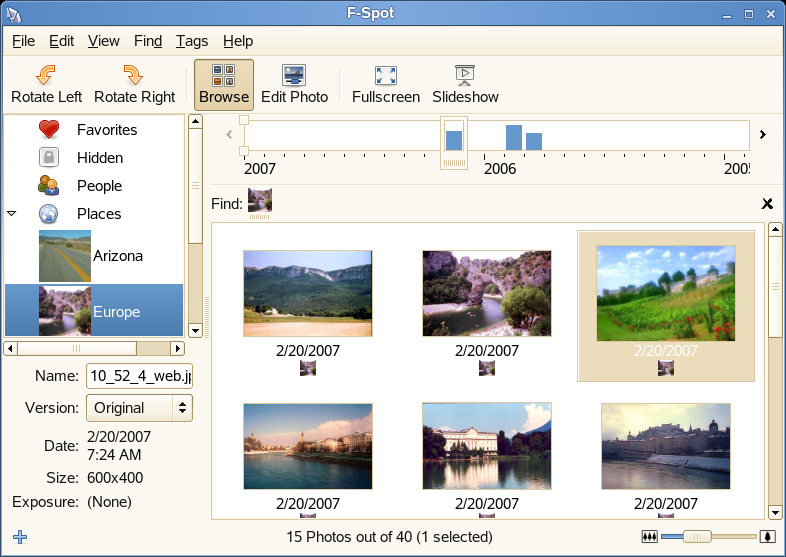Click tag icon under the rock arch photo
This screenshot has width=786, height=557.
pyautogui.click(x=487, y=368)
